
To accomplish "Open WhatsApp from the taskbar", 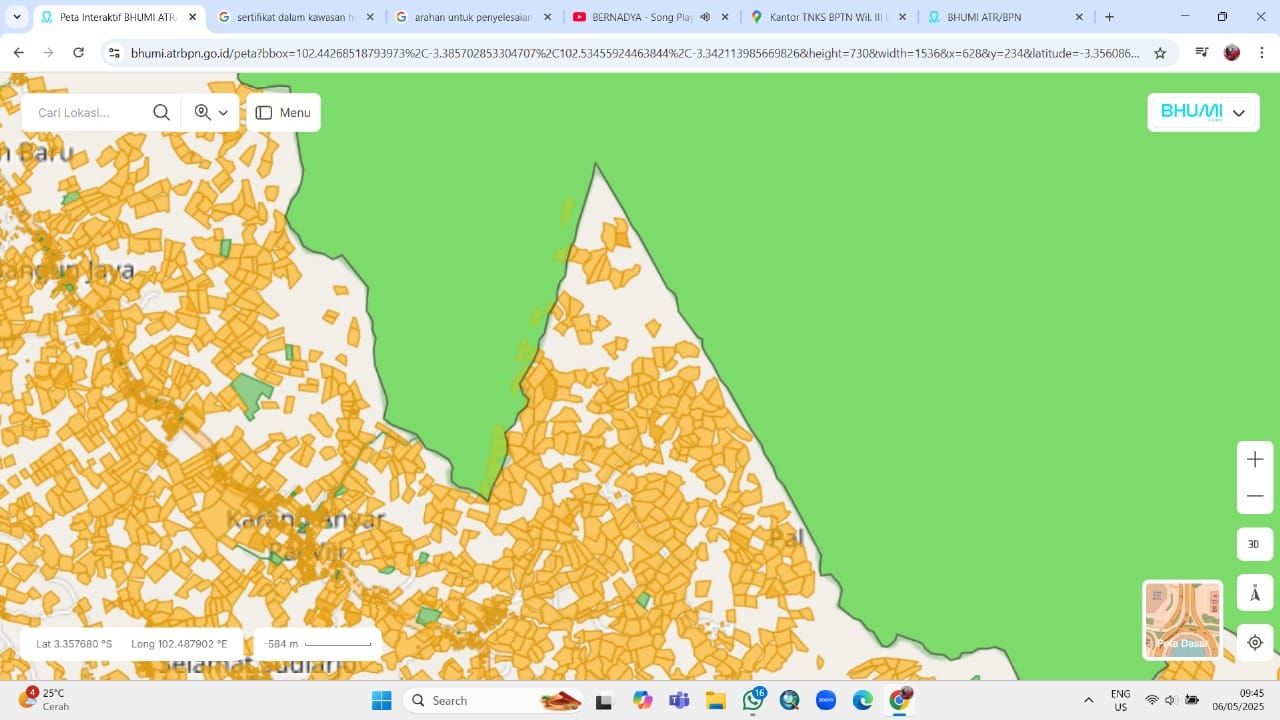I will (753, 700).
